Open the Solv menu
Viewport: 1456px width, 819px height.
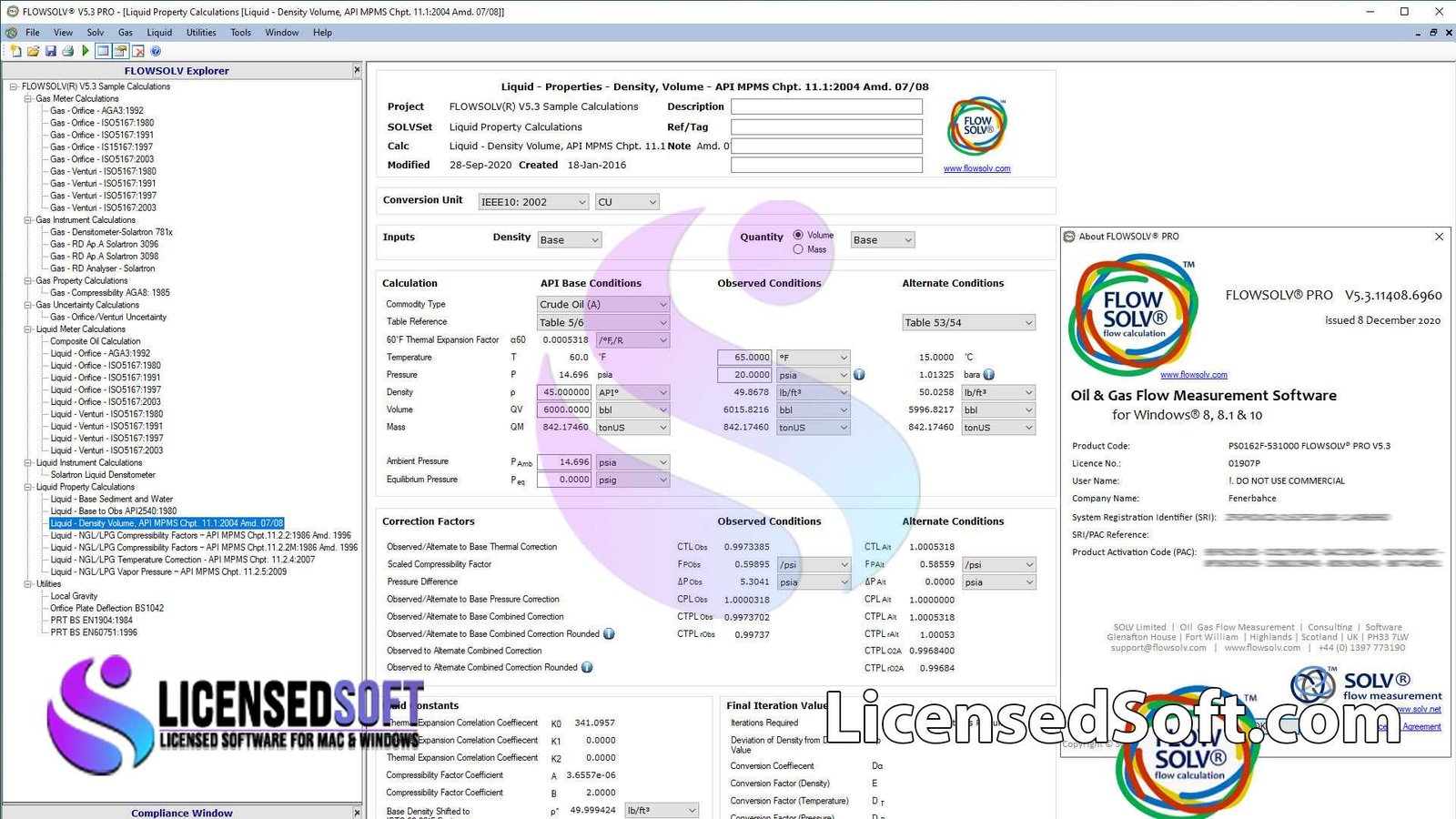[x=96, y=32]
